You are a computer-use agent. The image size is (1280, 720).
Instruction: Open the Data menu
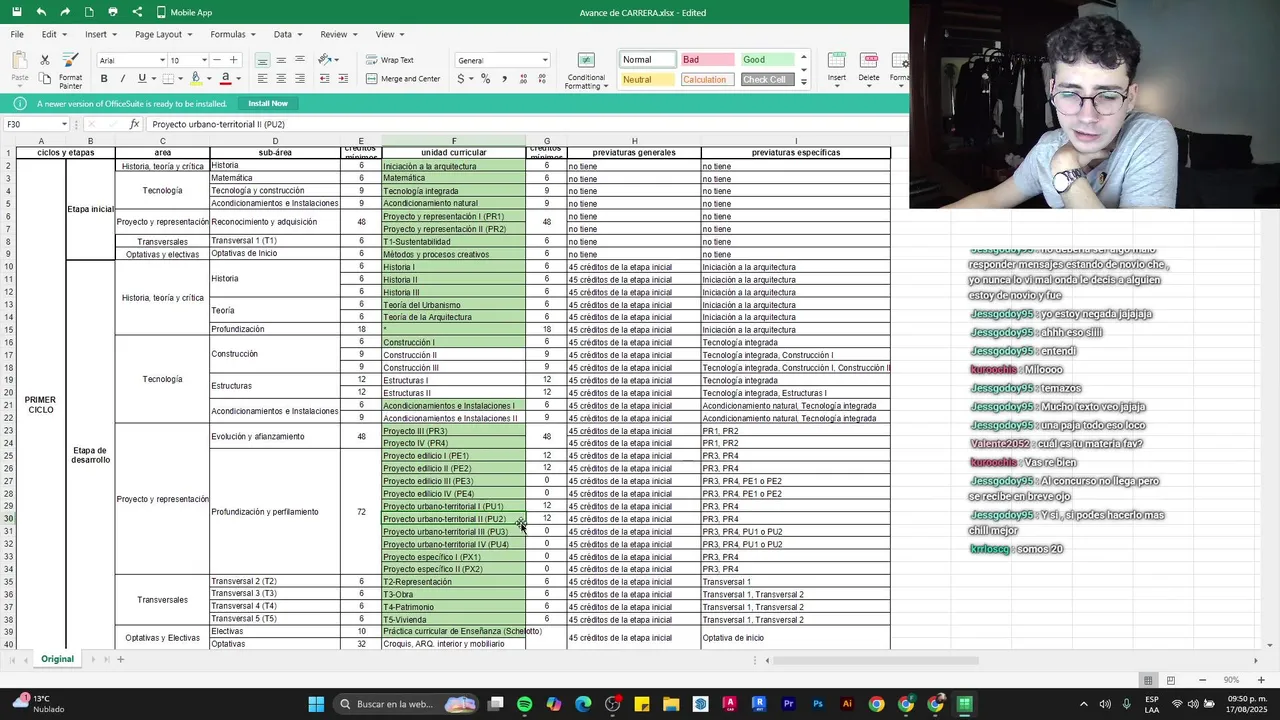click(286, 34)
